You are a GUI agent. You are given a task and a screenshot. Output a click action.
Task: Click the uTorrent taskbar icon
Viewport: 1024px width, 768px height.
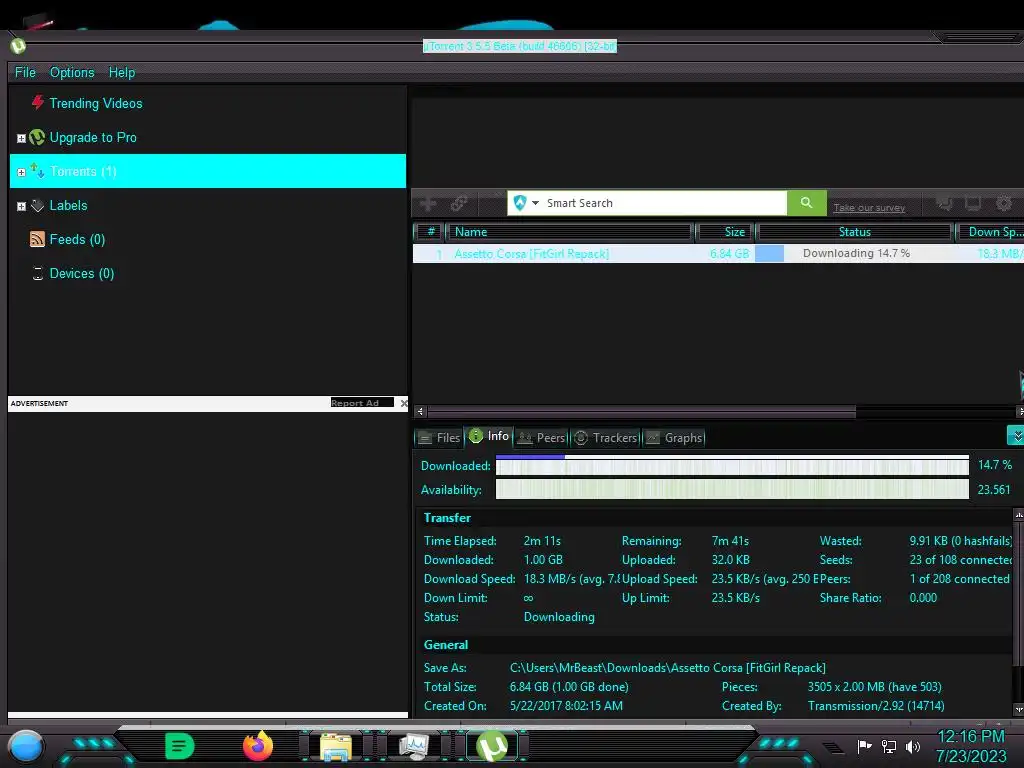point(492,746)
